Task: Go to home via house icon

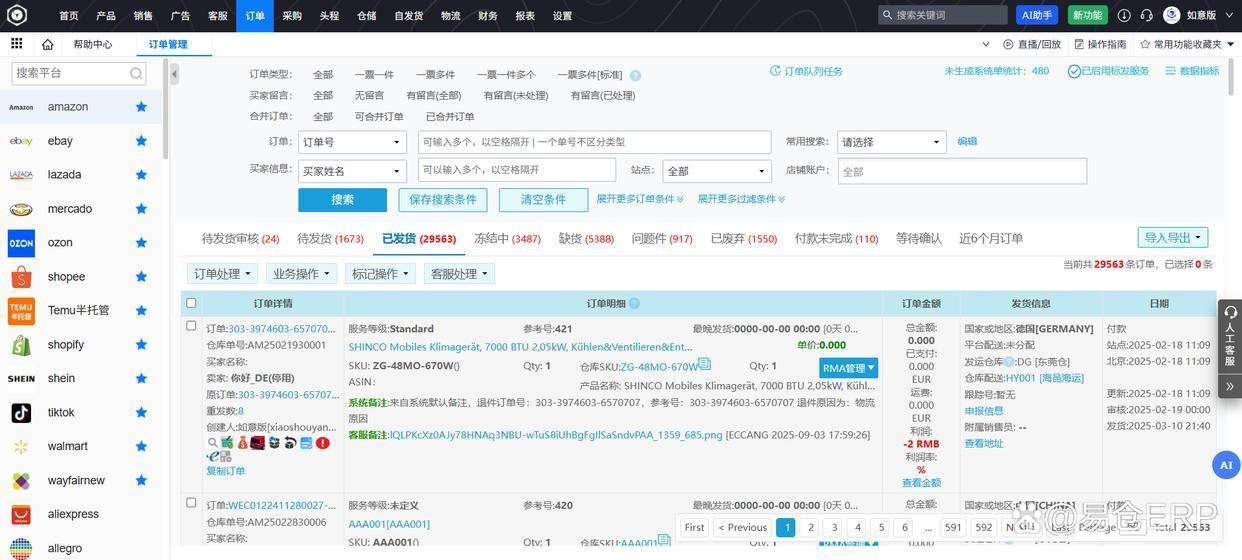Action: coord(47,44)
